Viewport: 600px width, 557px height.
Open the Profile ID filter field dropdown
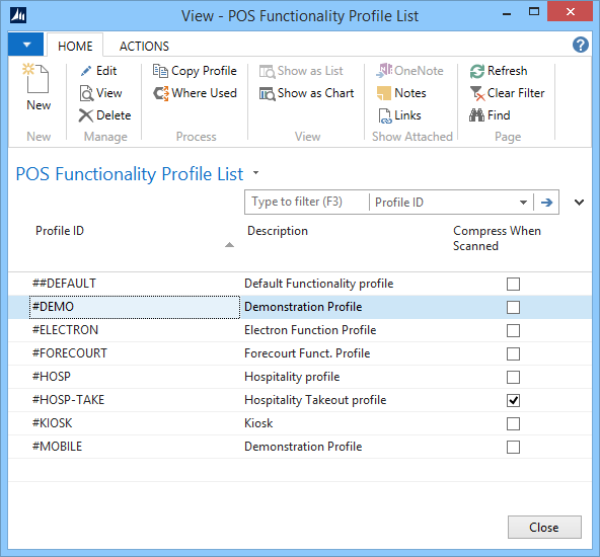(450, 202)
